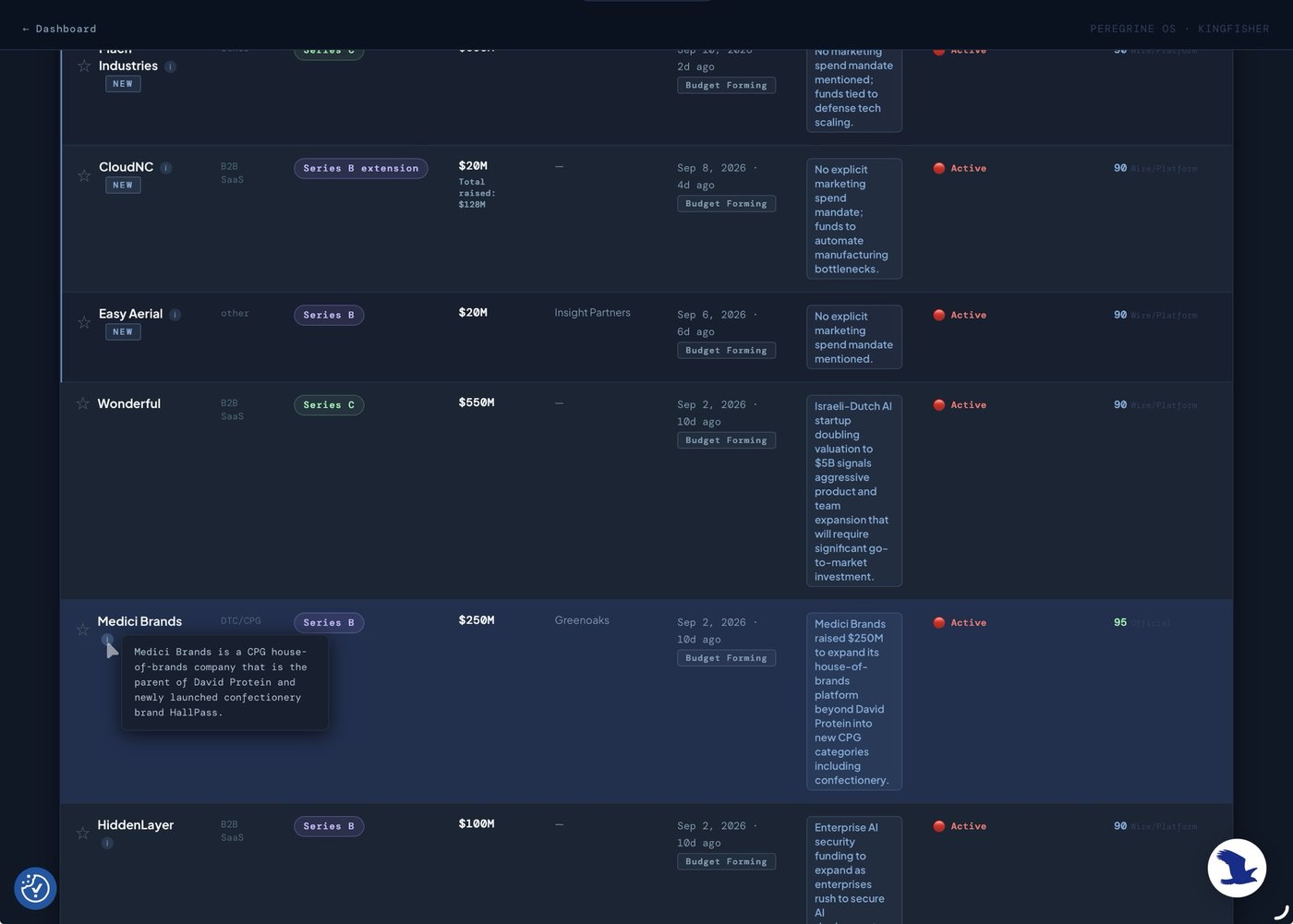
Task: Click the Medici Brands description tooltip
Action: tap(224, 682)
